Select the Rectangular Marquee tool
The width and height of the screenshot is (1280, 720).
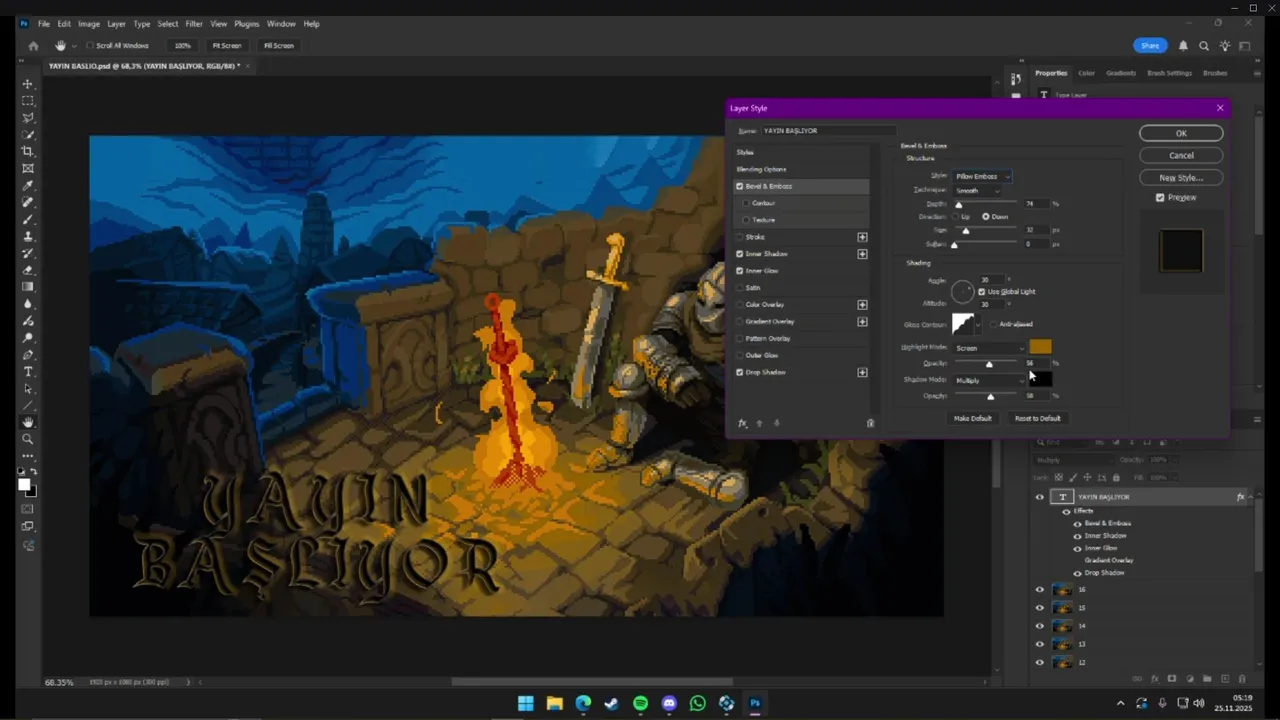pos(28,100)
